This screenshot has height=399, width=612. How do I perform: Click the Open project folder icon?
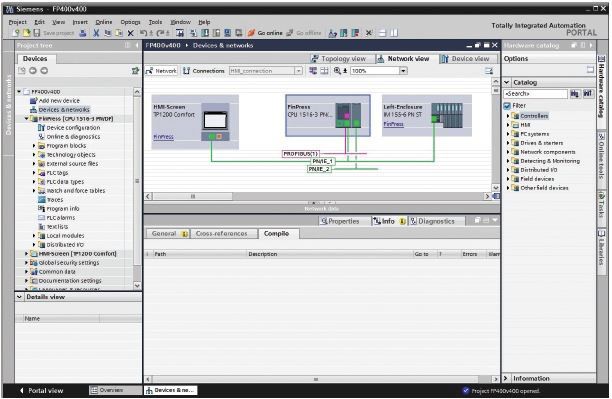(27, 33)
